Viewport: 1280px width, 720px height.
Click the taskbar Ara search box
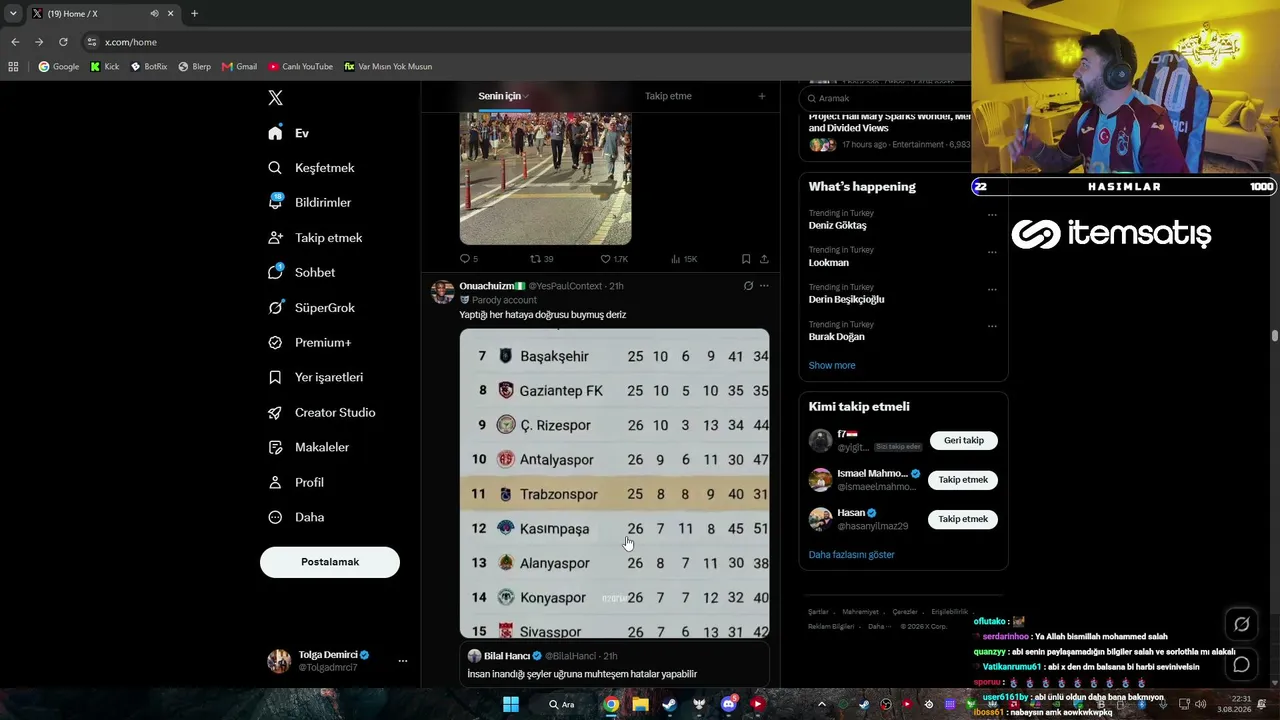click(x=561, y=704)
